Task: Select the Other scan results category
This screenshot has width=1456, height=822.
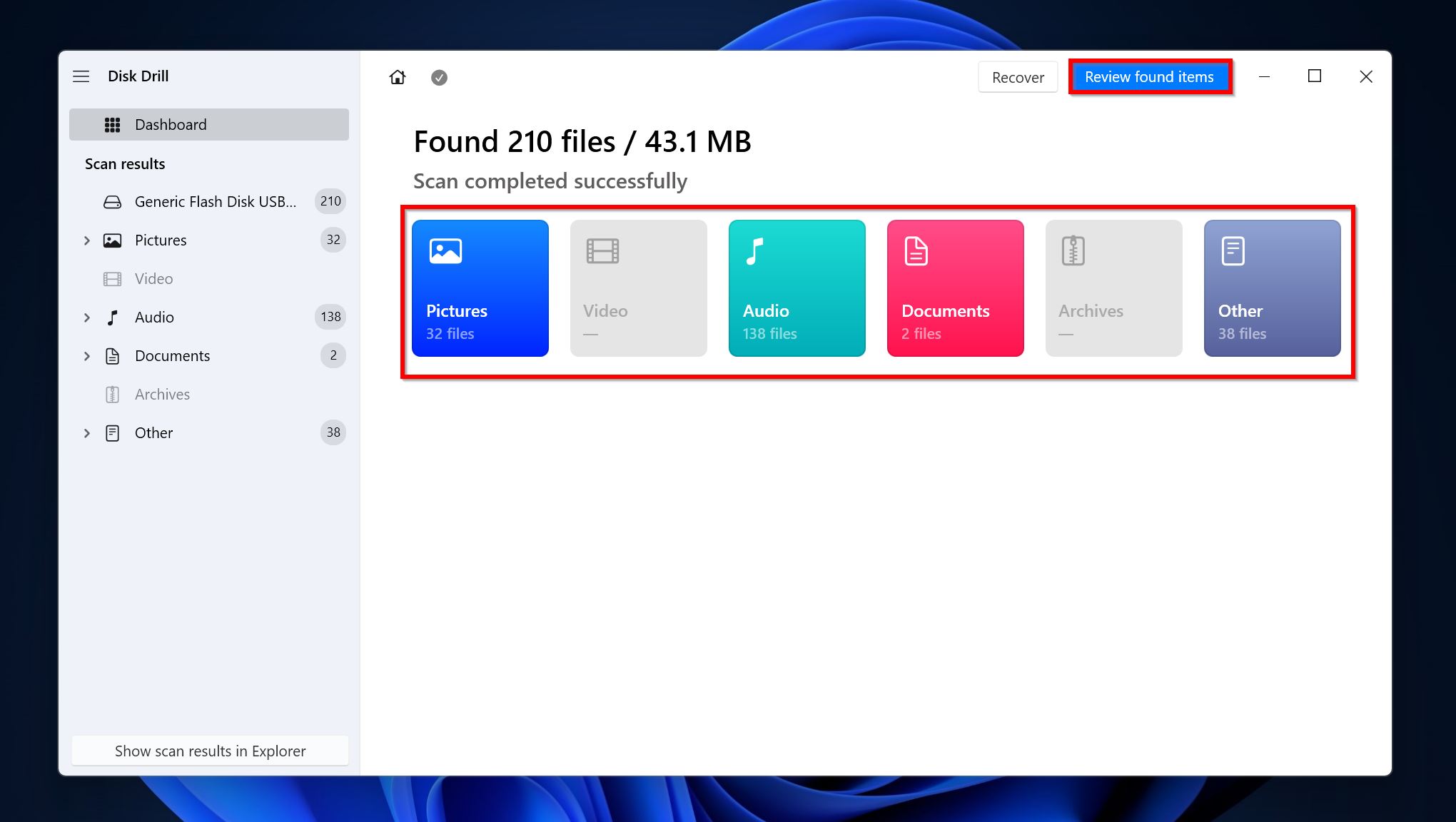Action: (1272, 288)
